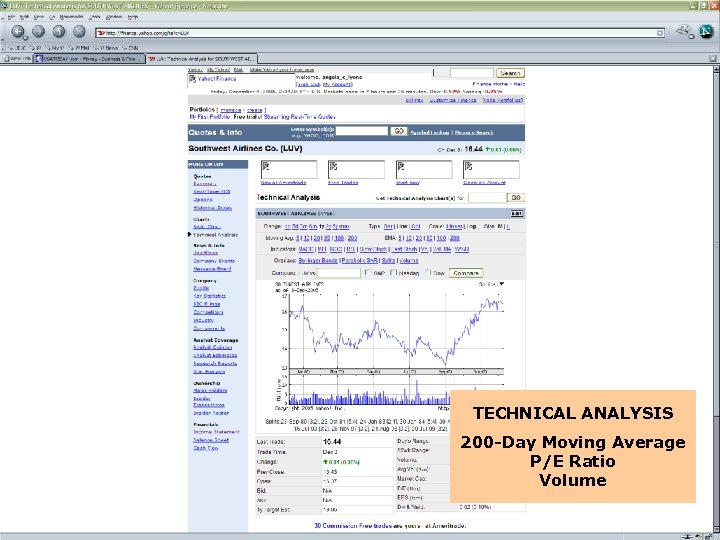This screenshot has height=540, width=720.
Task: Click the Start now broken-image ad placeholder
Action: (424, 169)
